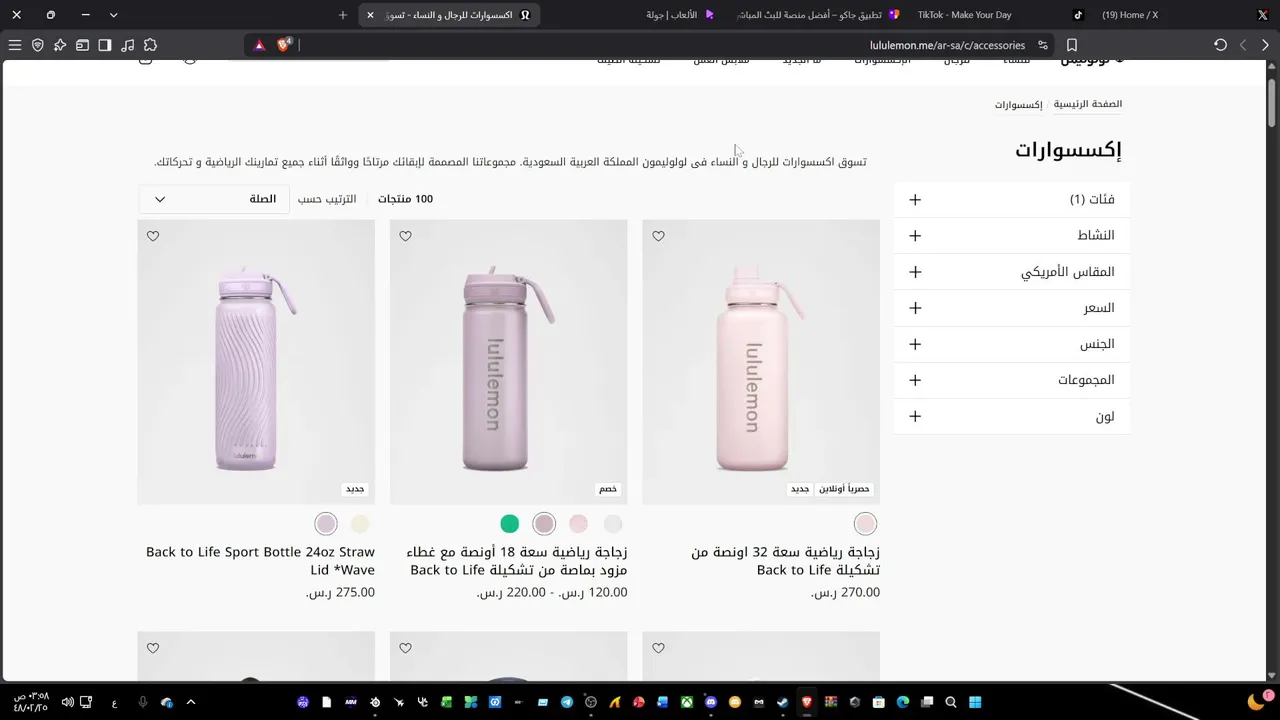The image size is (1280, 720).
Task: Open the Xbox app from the taskbar
Action: [x=687, y=702]
